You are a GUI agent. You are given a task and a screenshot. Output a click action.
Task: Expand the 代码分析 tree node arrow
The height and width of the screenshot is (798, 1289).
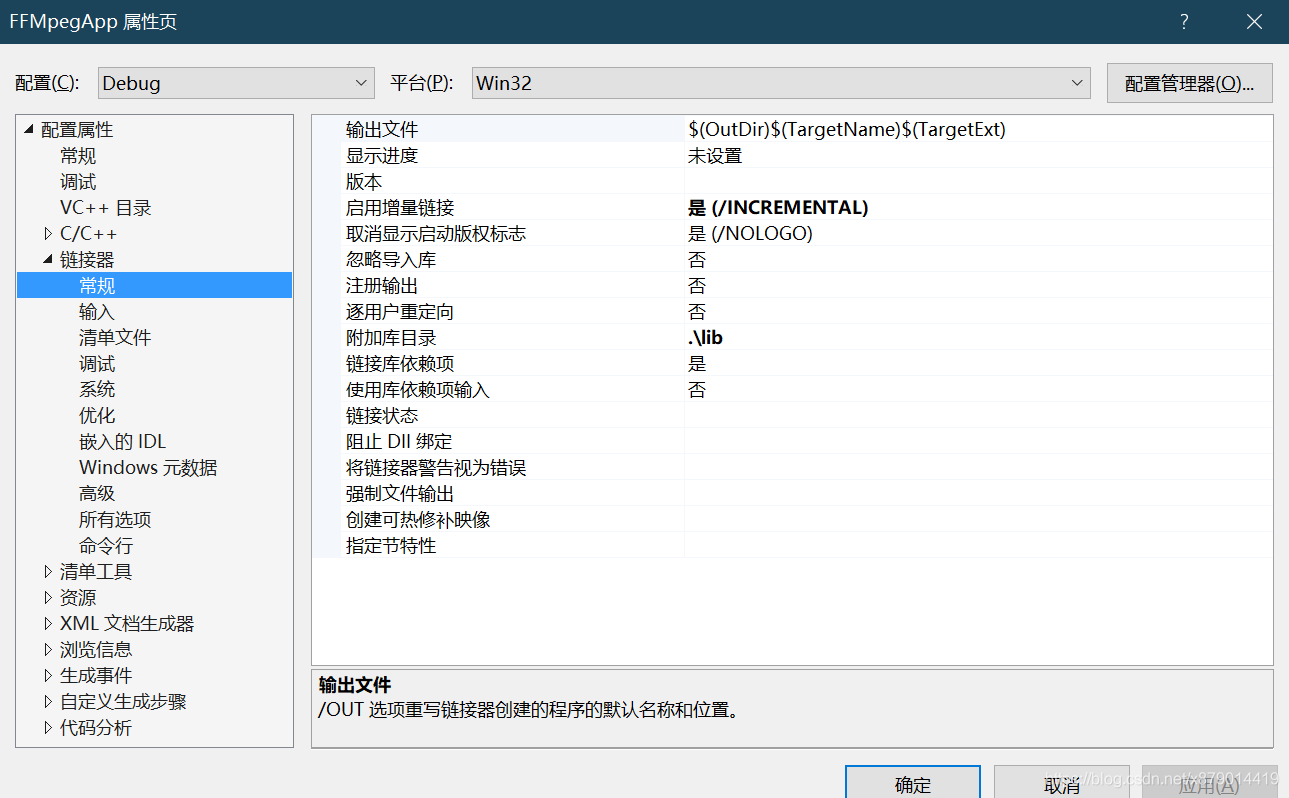point(47,727)
